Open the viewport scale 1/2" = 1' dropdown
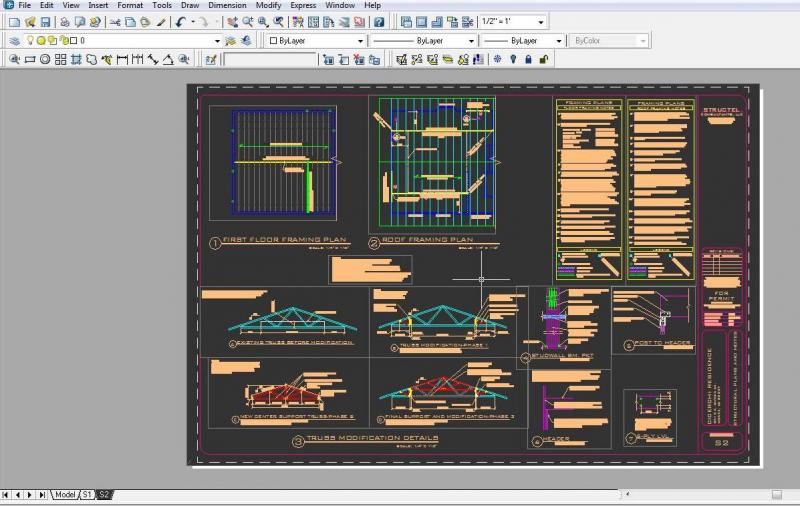The height and width of the screenshot is (506, 800). 541,22
